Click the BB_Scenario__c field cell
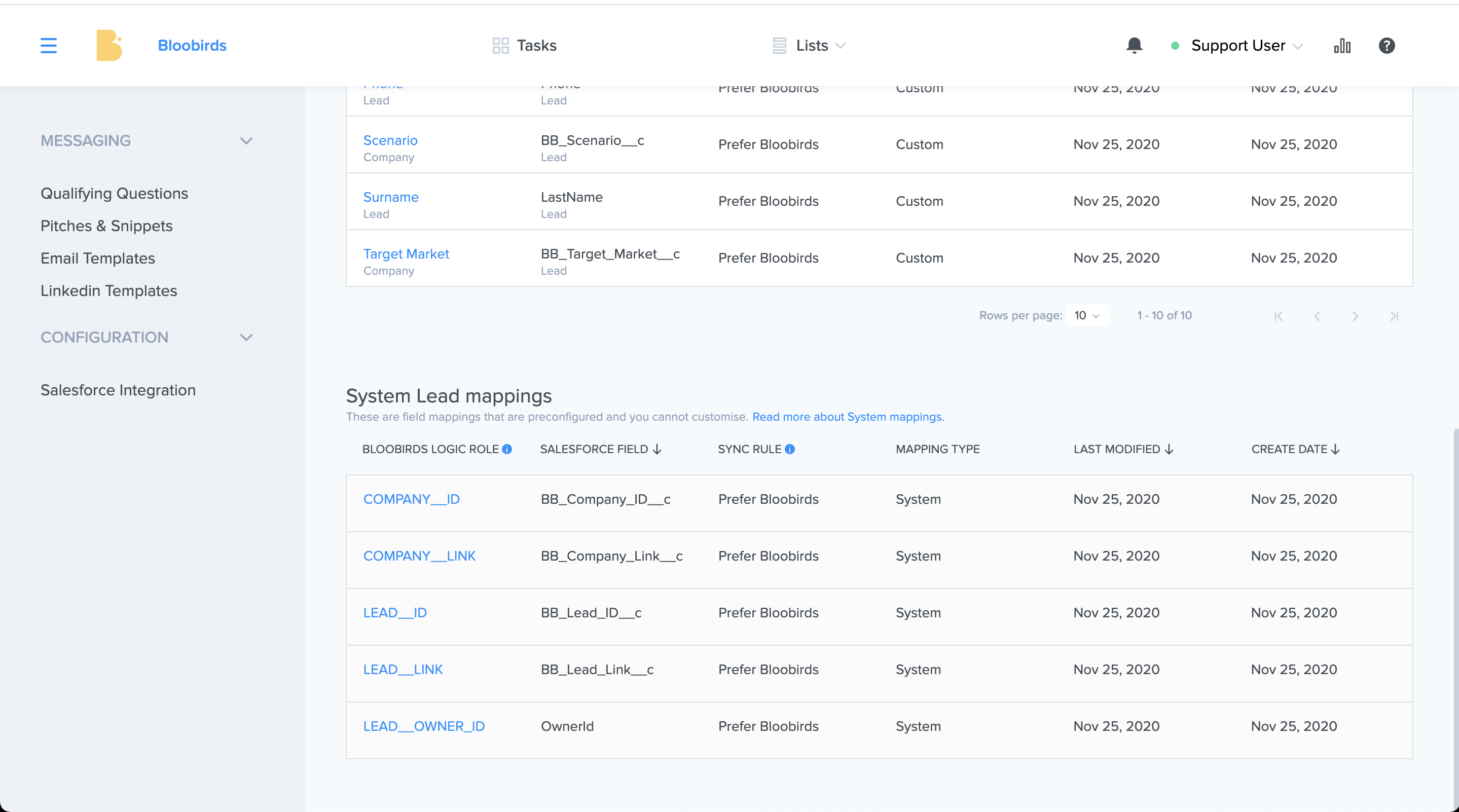This screenshot has width=1459, height=812. [x=593, y=140]
